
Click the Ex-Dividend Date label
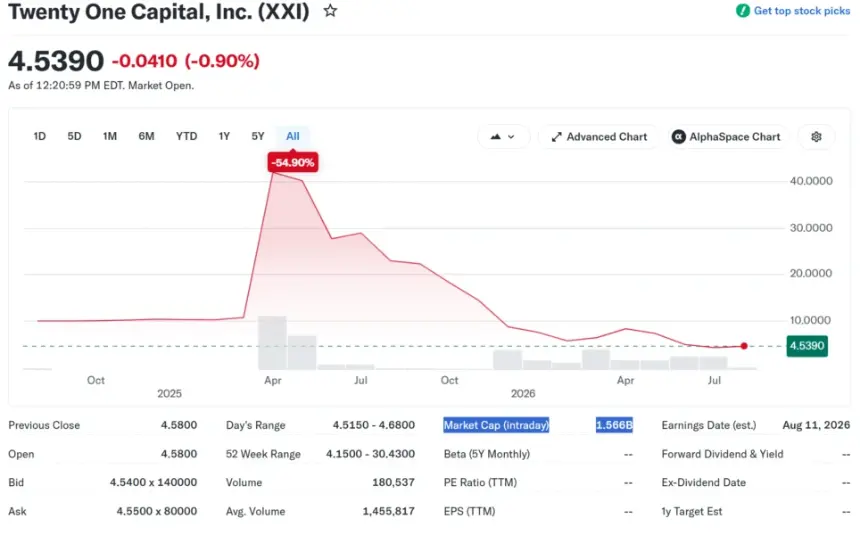(704, 482)
